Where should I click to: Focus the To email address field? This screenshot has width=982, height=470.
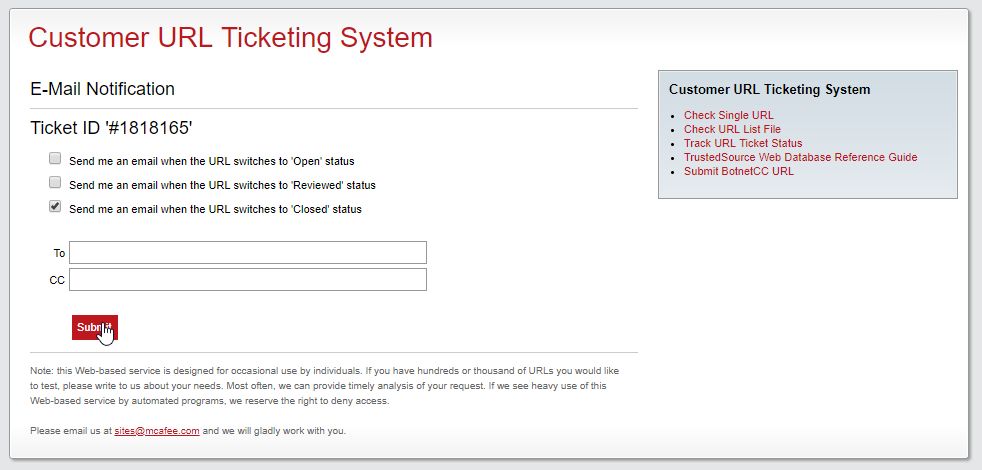[248, 253]
